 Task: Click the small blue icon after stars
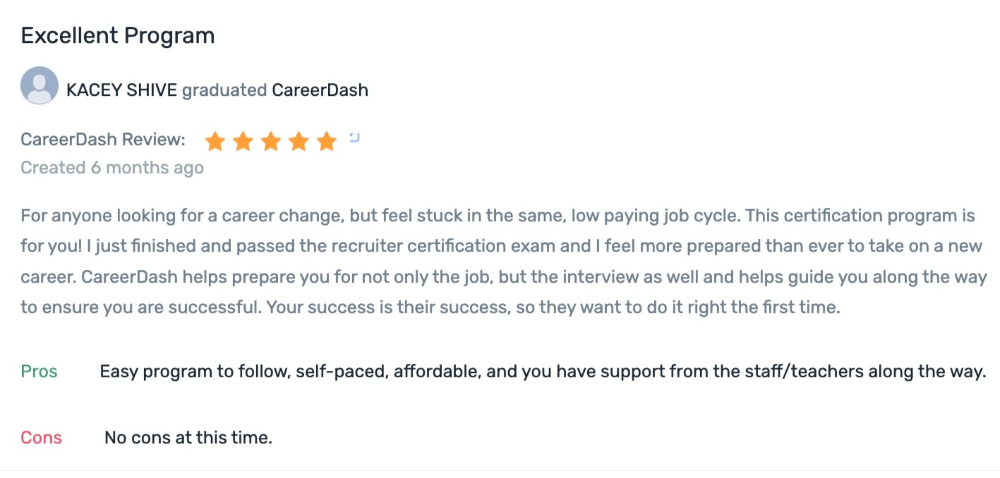[x=355, y=137]
